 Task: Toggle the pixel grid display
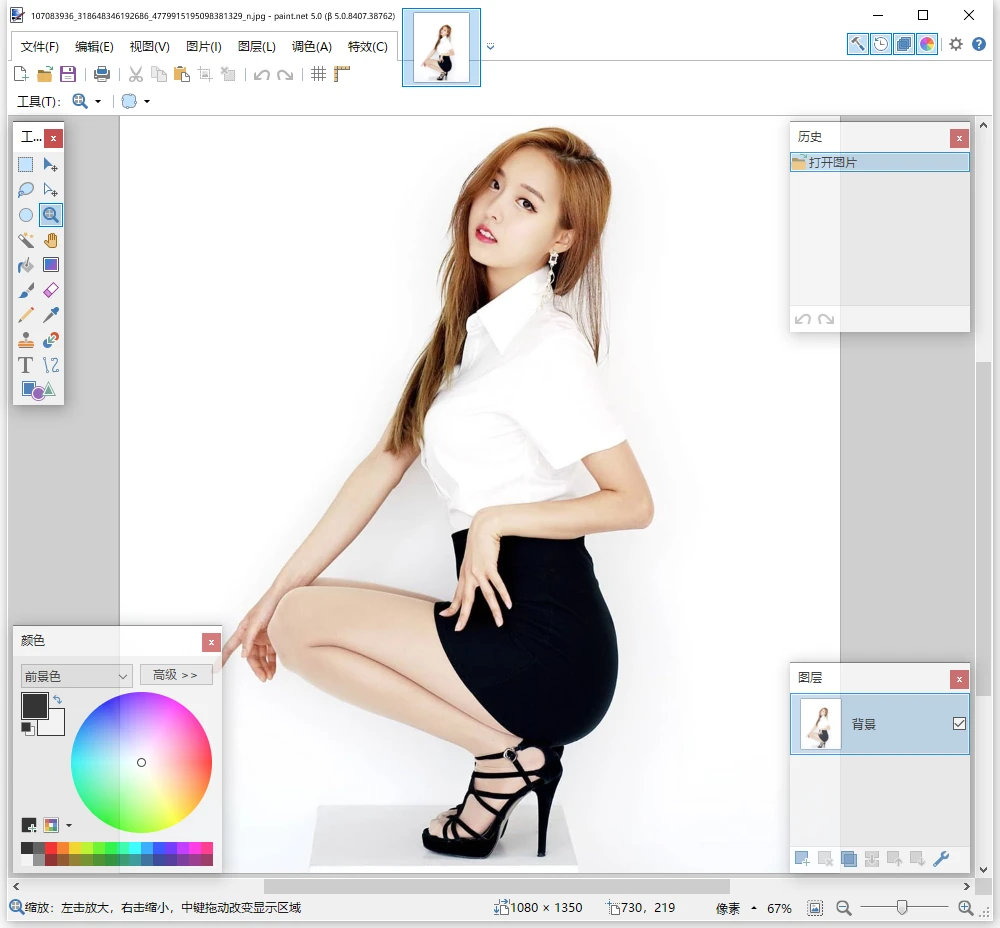(x=318, y=74)
